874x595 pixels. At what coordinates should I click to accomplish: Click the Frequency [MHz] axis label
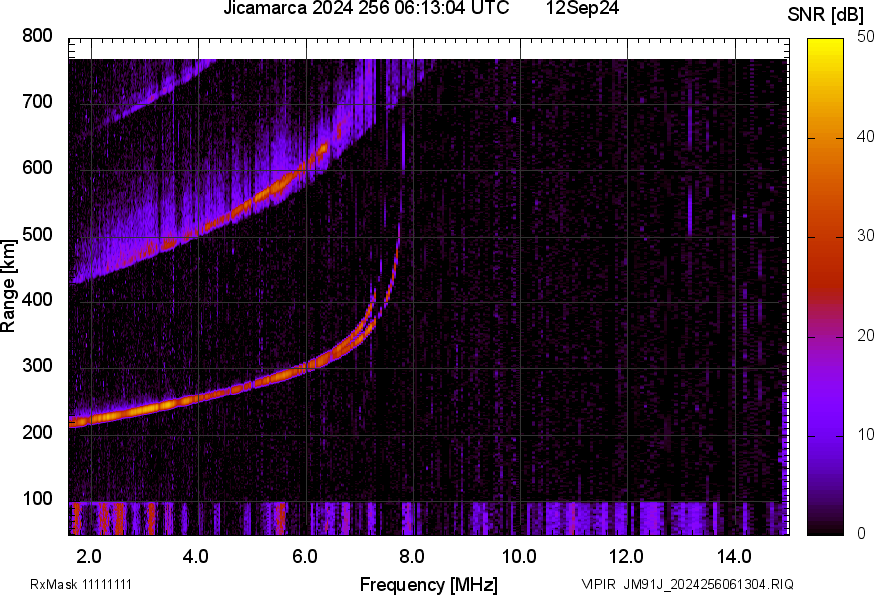[x=428, y=584]
